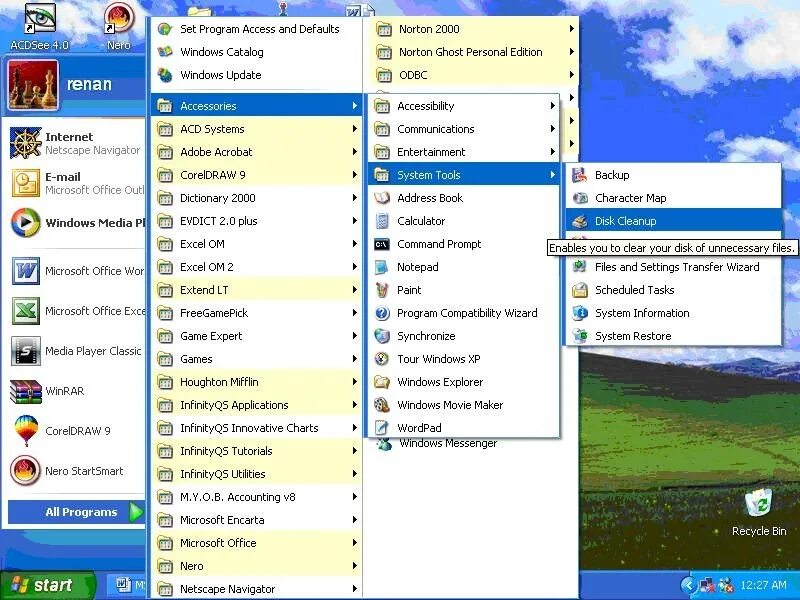Open Microsoft Office Word pinned shortcut
The height and width of the screenshot is (600, 800).
tap(76, 271)
